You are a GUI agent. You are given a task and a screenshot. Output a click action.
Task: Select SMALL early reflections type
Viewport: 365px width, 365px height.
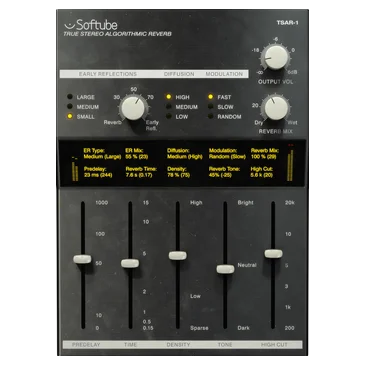70,116
